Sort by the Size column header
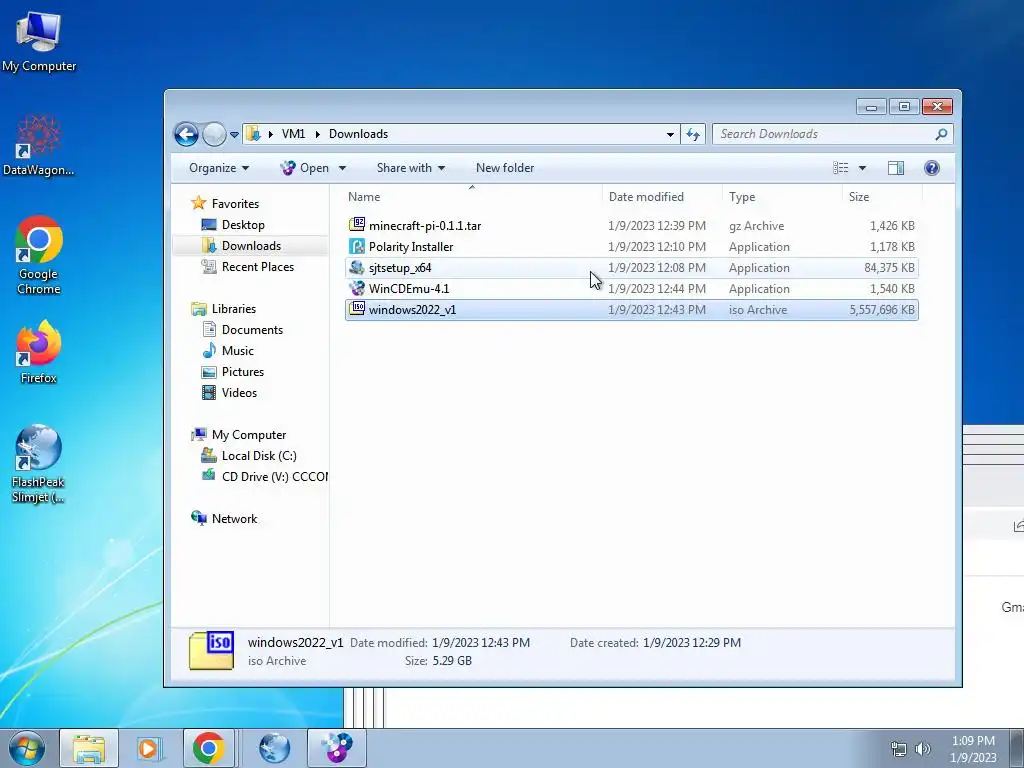This screenshot has width=1024, height=768. [x=882, y=197]
